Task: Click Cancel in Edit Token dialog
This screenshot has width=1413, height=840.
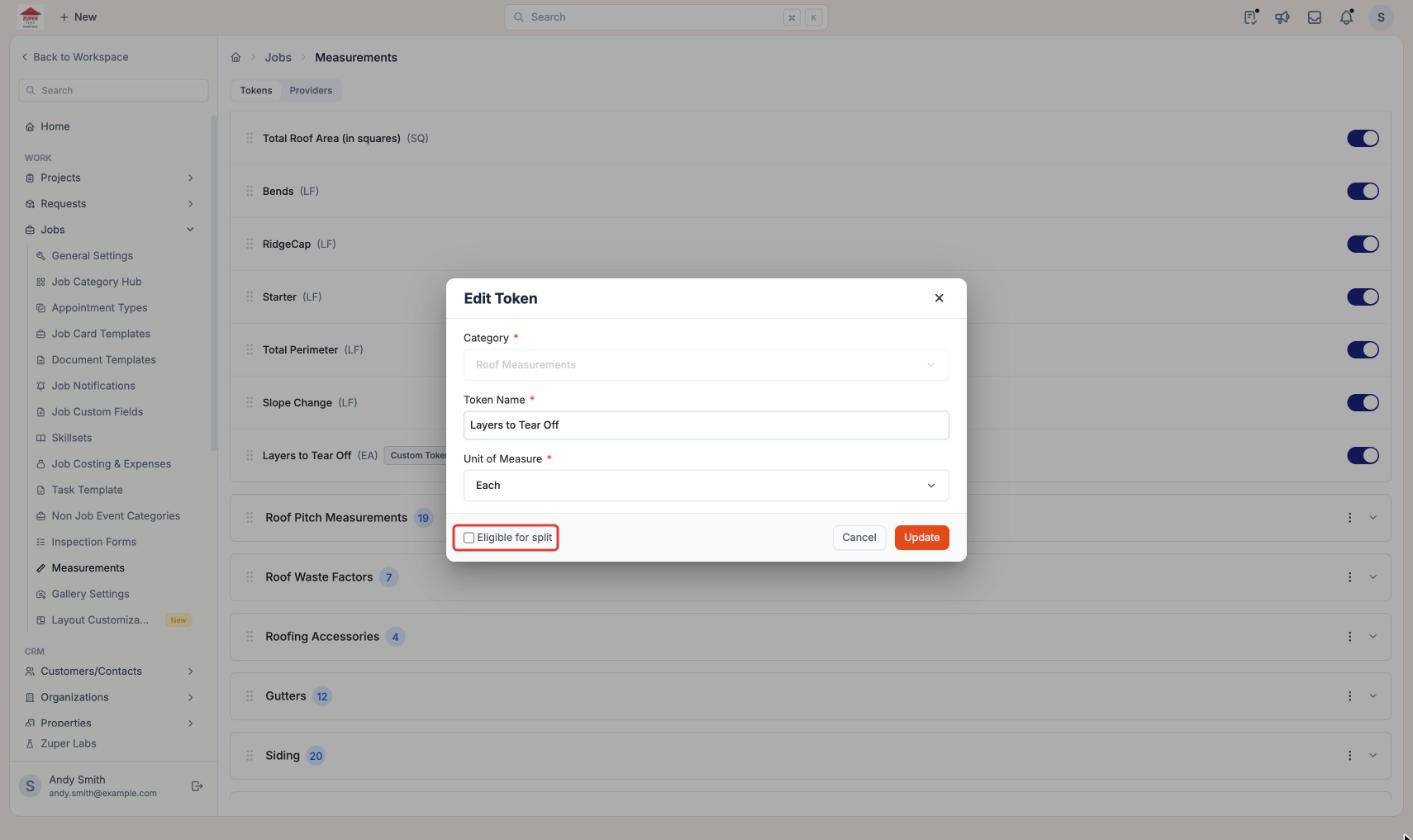Action: tap(859, 538)
